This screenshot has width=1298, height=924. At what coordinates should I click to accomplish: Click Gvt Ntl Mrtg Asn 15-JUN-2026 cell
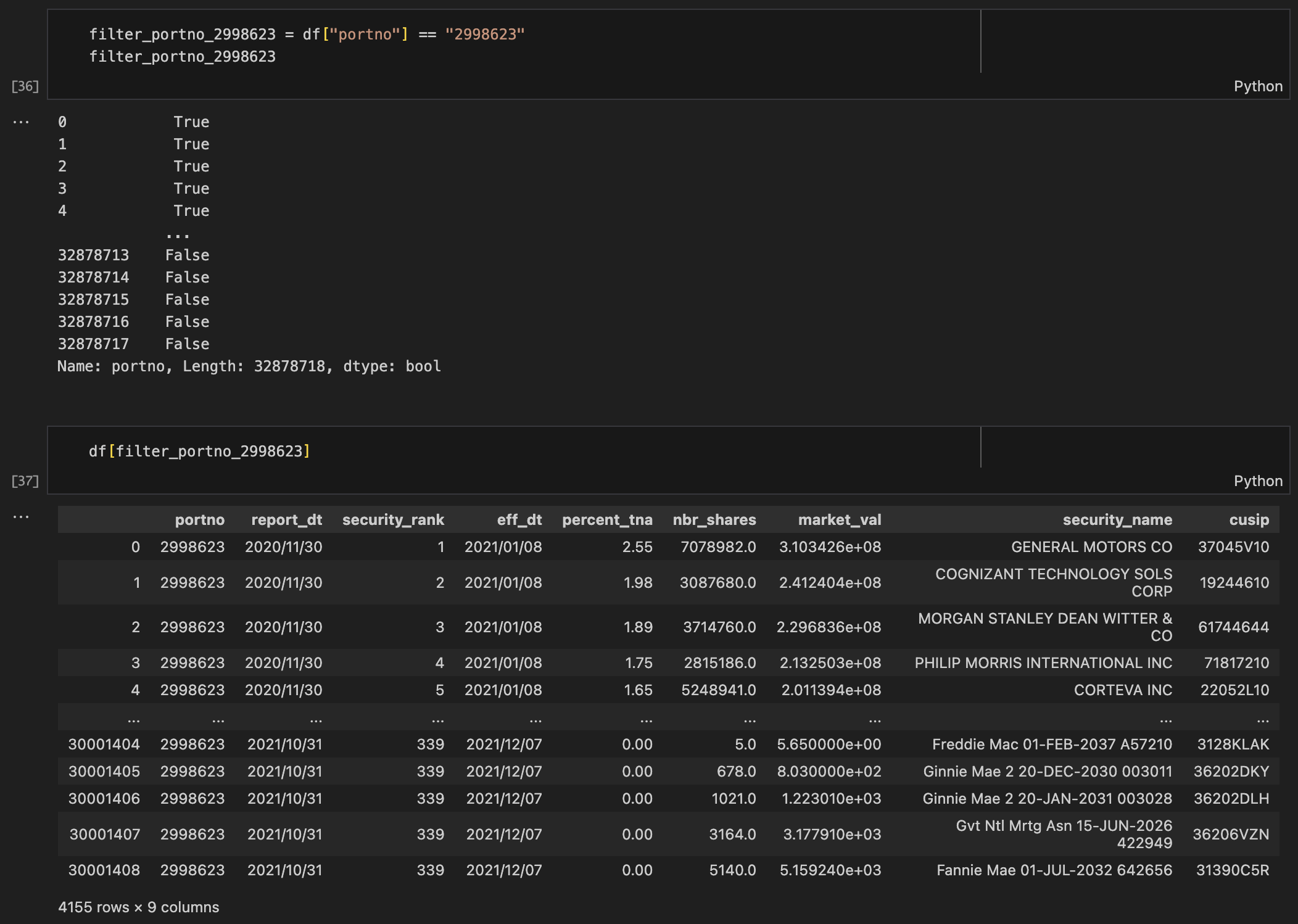[x=1064, y=834]
